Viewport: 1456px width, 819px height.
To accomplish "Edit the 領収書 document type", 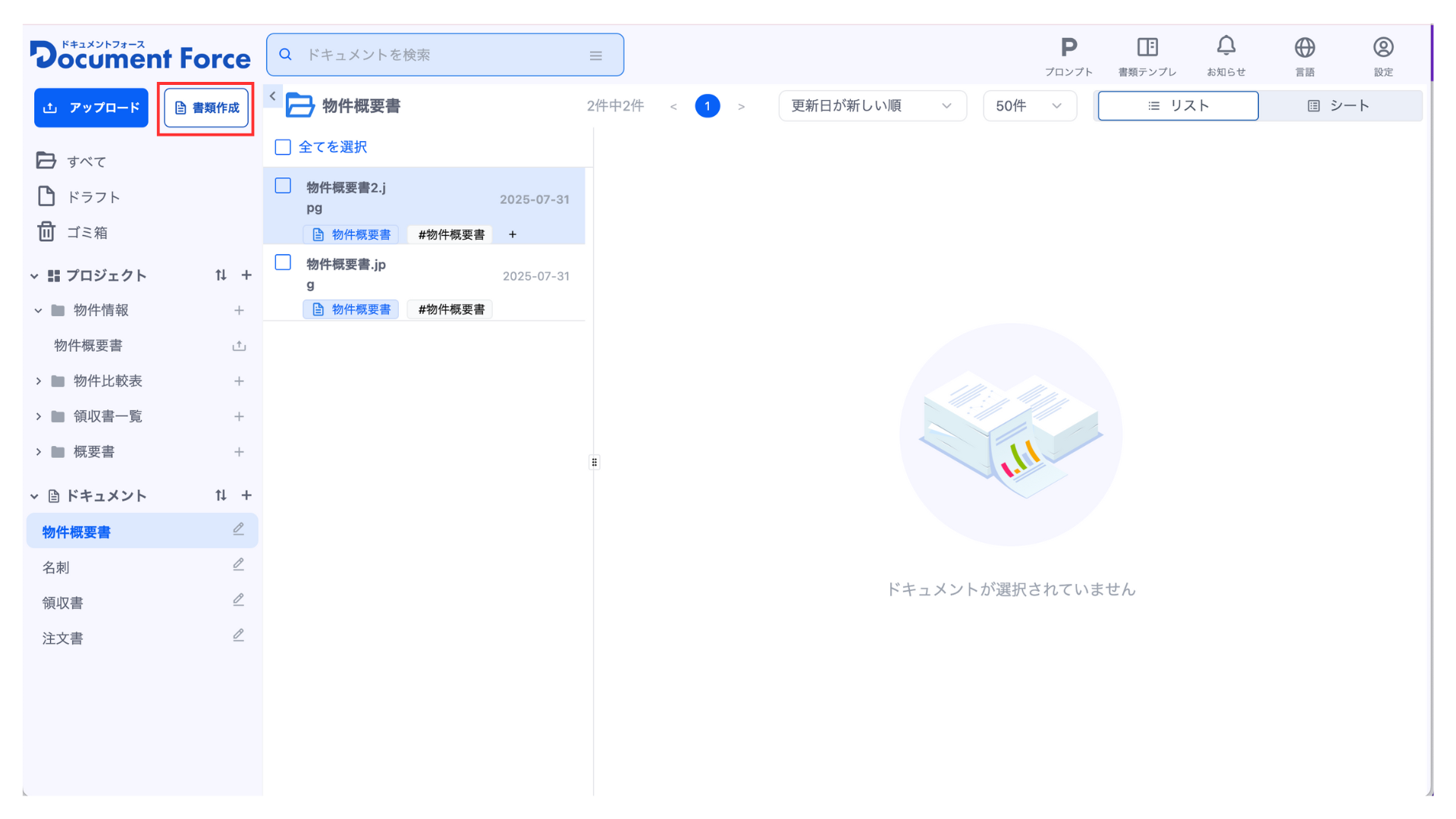I will point(238,601).
